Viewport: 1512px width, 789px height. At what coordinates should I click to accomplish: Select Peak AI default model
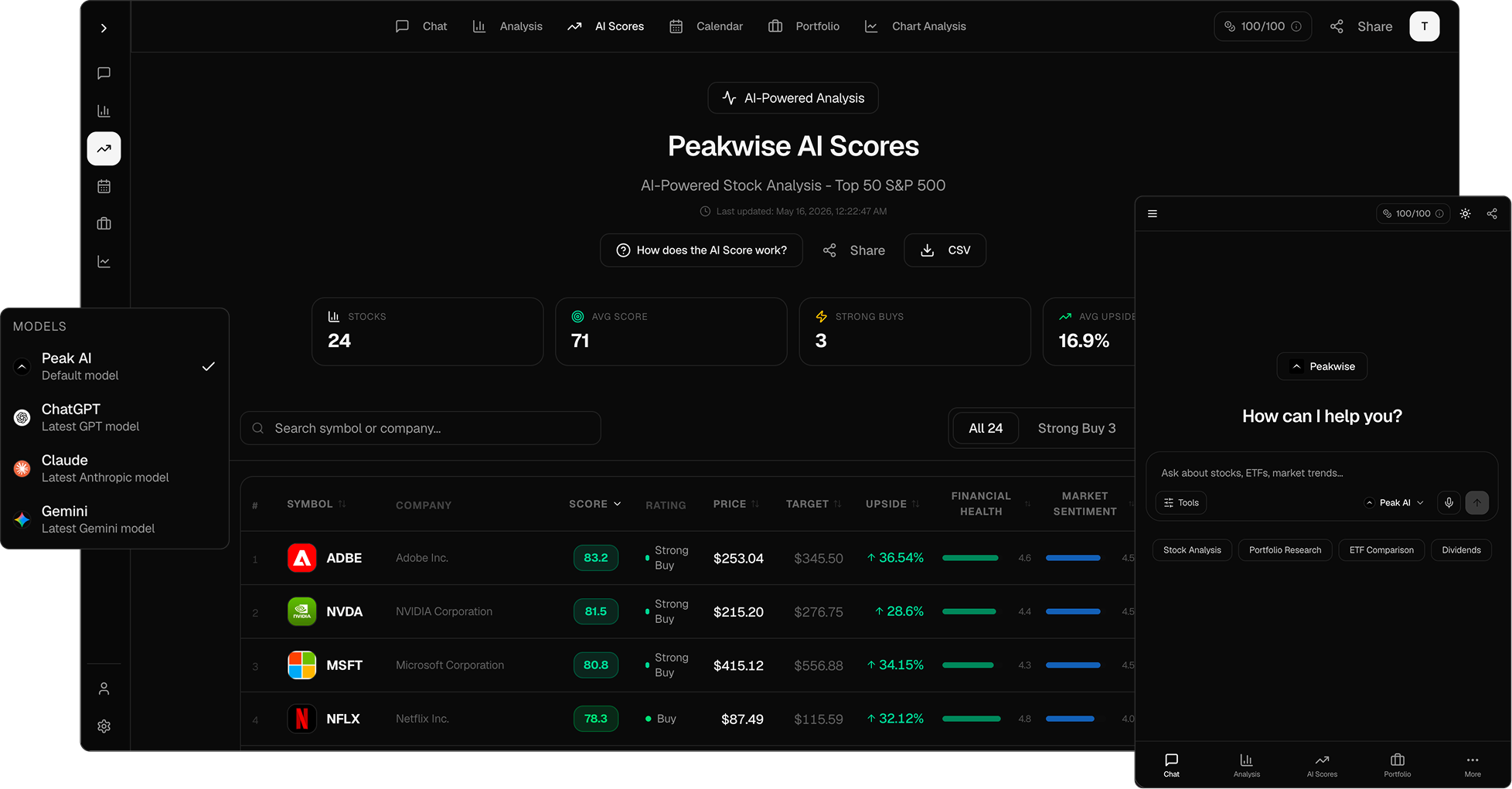[x=114, y=366]
